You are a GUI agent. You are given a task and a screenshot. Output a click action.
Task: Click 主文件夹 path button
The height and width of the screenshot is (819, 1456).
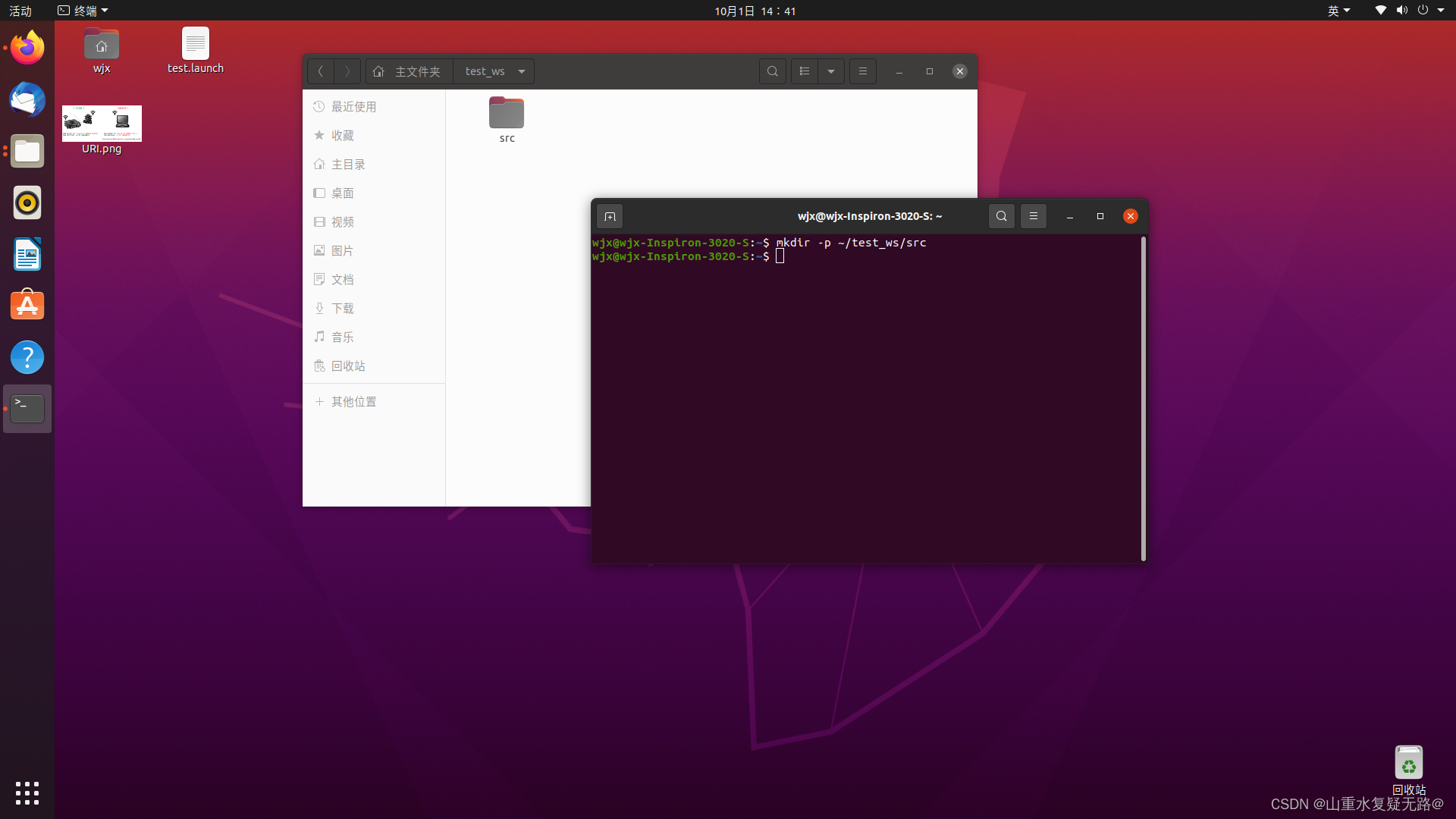coord(409,71)
